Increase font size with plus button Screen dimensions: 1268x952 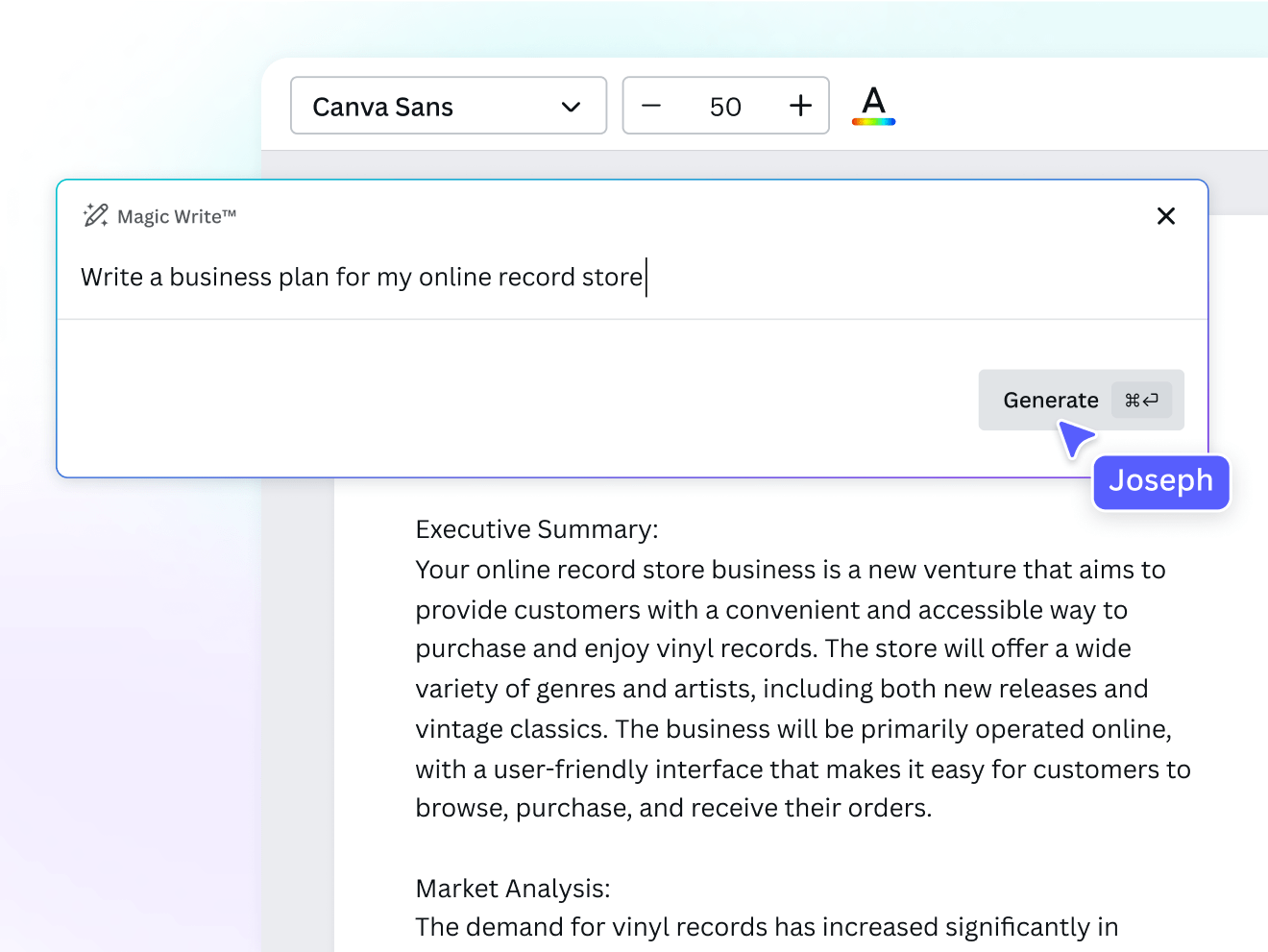[800, 106]
